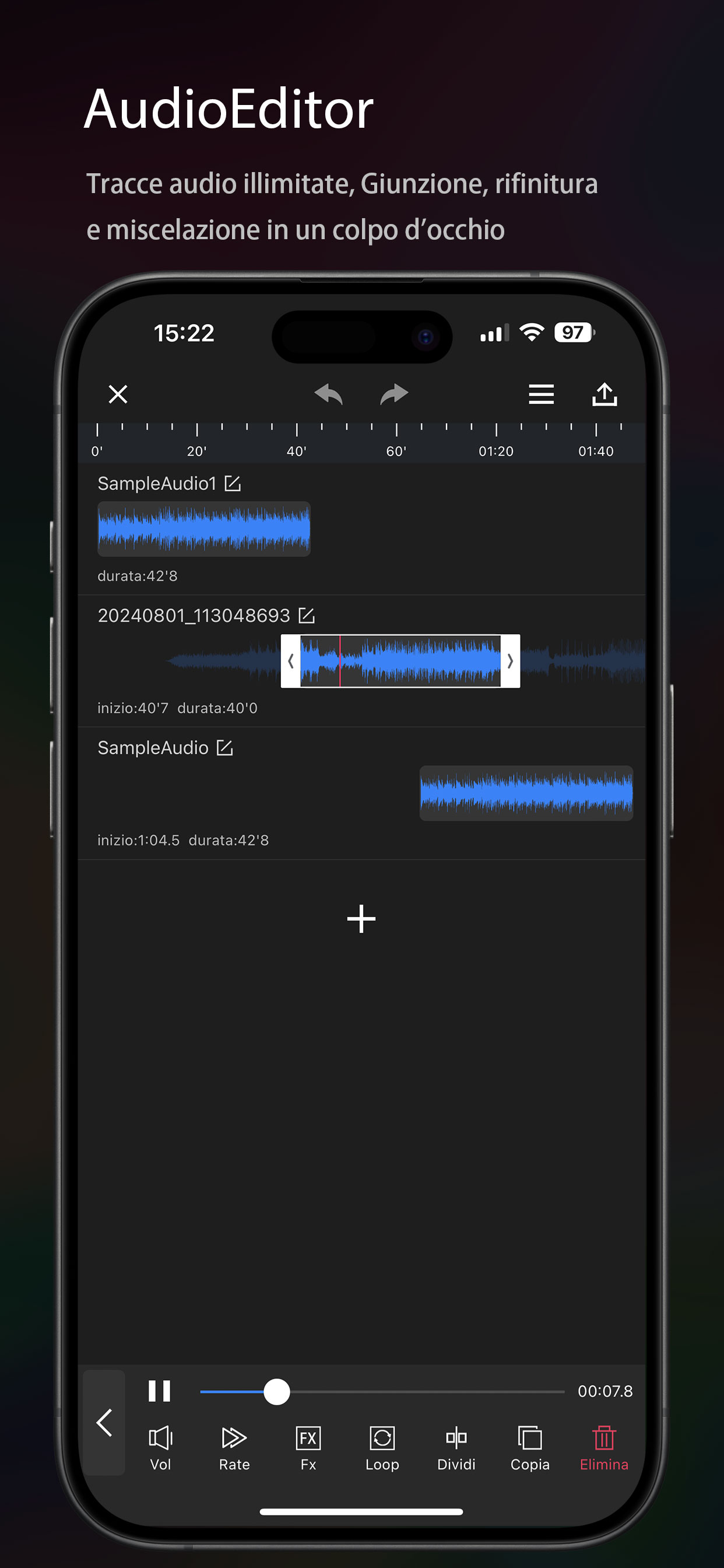The height and width of the screenshot is (1568, 724).
Task: Tap the 'durata:42'8' label under SampleAudio1
Action: (x=138, y=576)
